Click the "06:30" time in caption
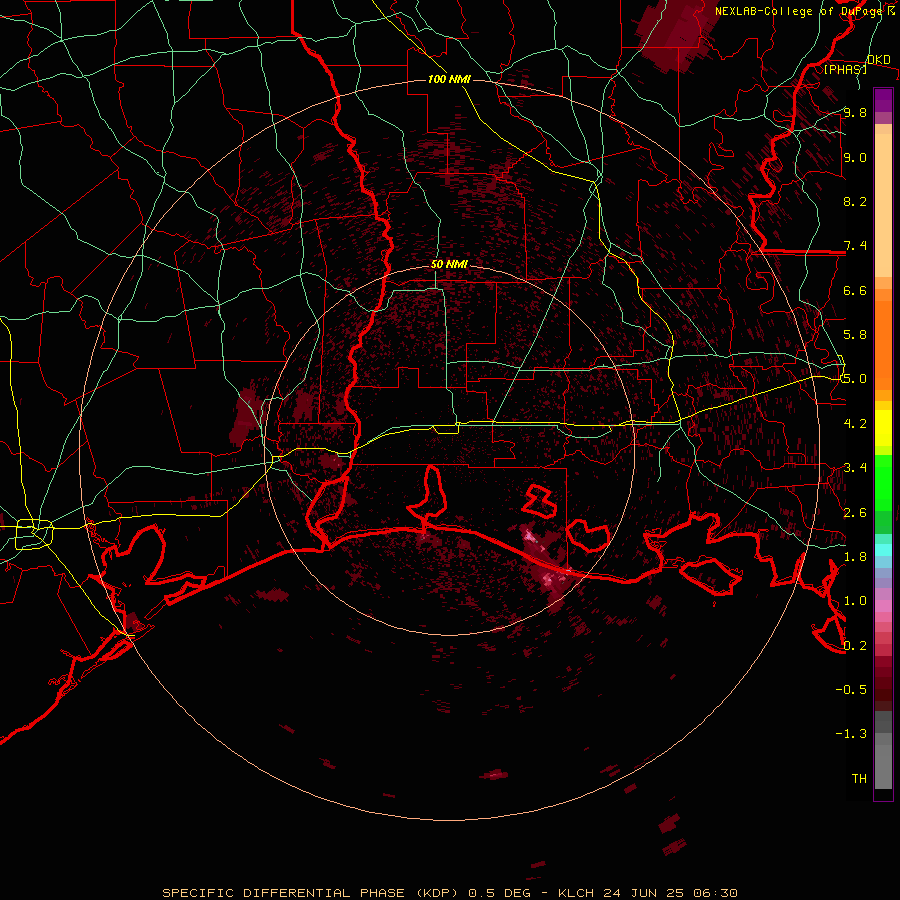This screenshot has height=900, width=900. click(x=715, y=893)
